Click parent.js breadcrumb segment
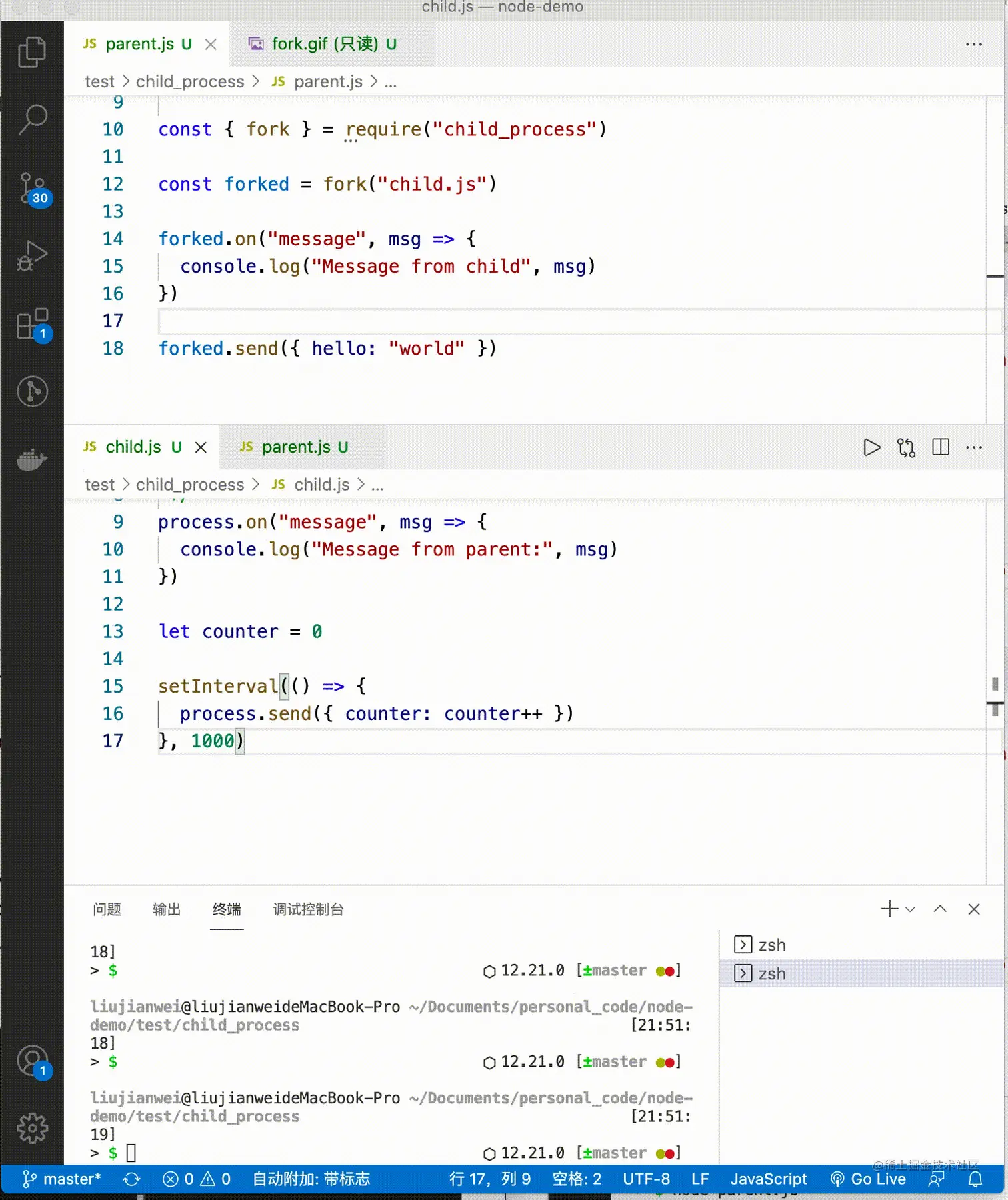This screenshot has height=1200, width=1008. pos(317,81)
